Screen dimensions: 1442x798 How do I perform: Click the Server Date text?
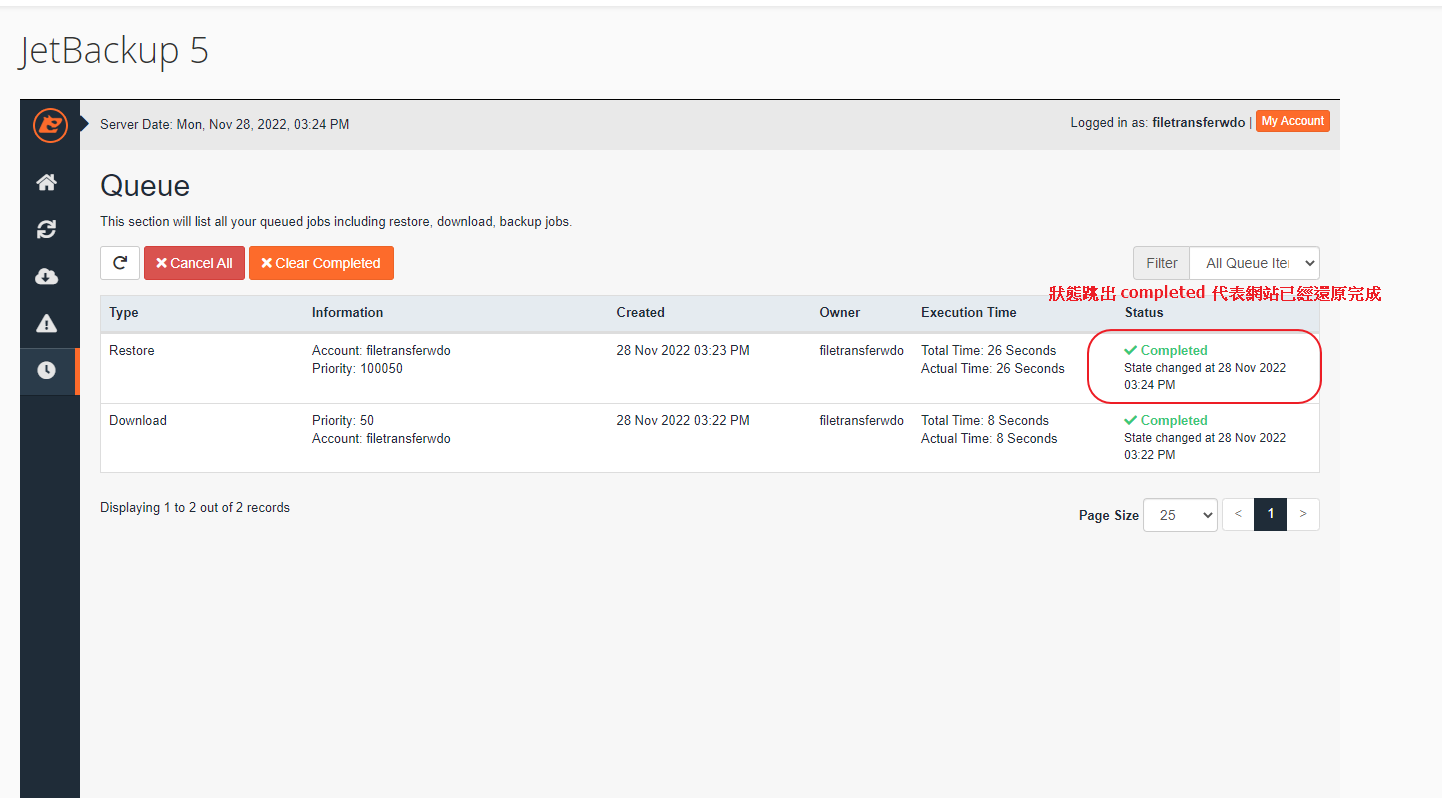[225, 125]
